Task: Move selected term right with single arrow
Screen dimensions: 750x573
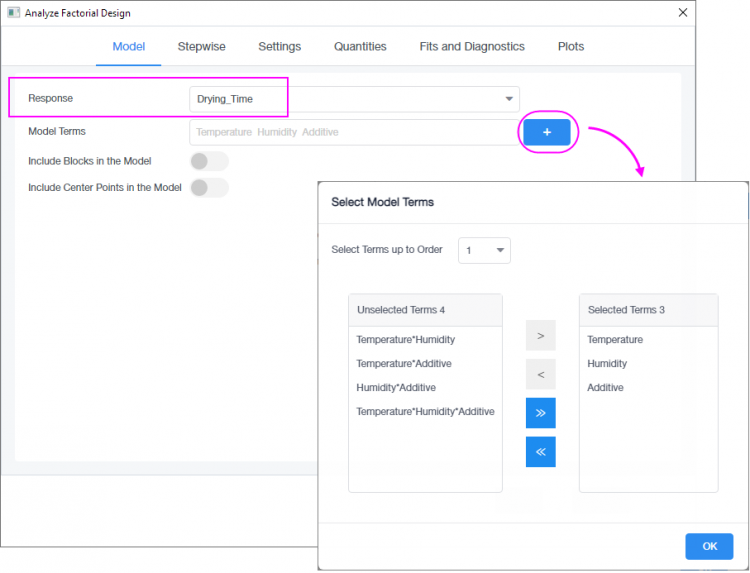Action: 540,336
